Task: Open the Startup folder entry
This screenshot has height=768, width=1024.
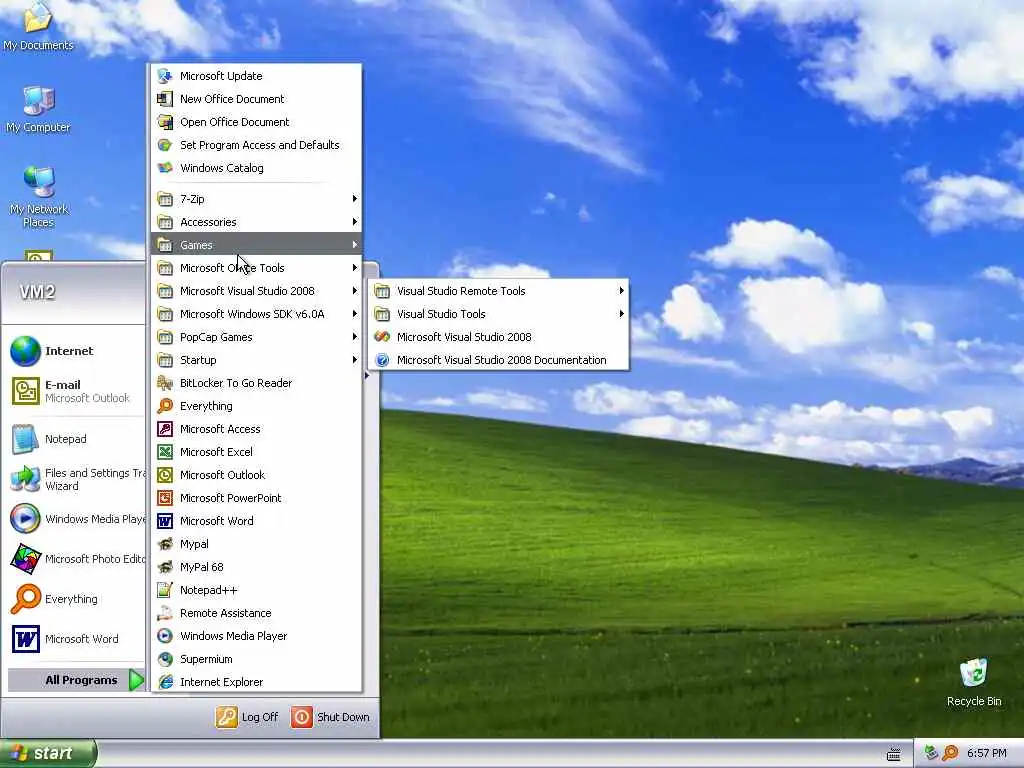Action: point(256,360)
